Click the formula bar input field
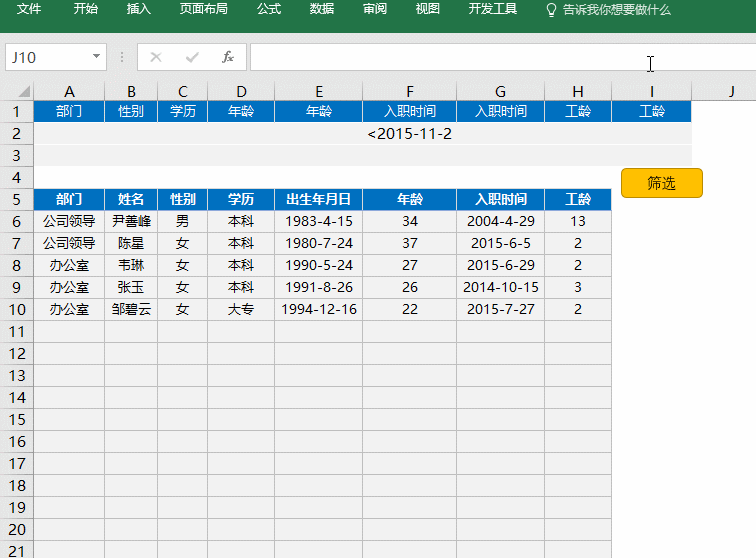The image size is (756, 558). point(500,57)
